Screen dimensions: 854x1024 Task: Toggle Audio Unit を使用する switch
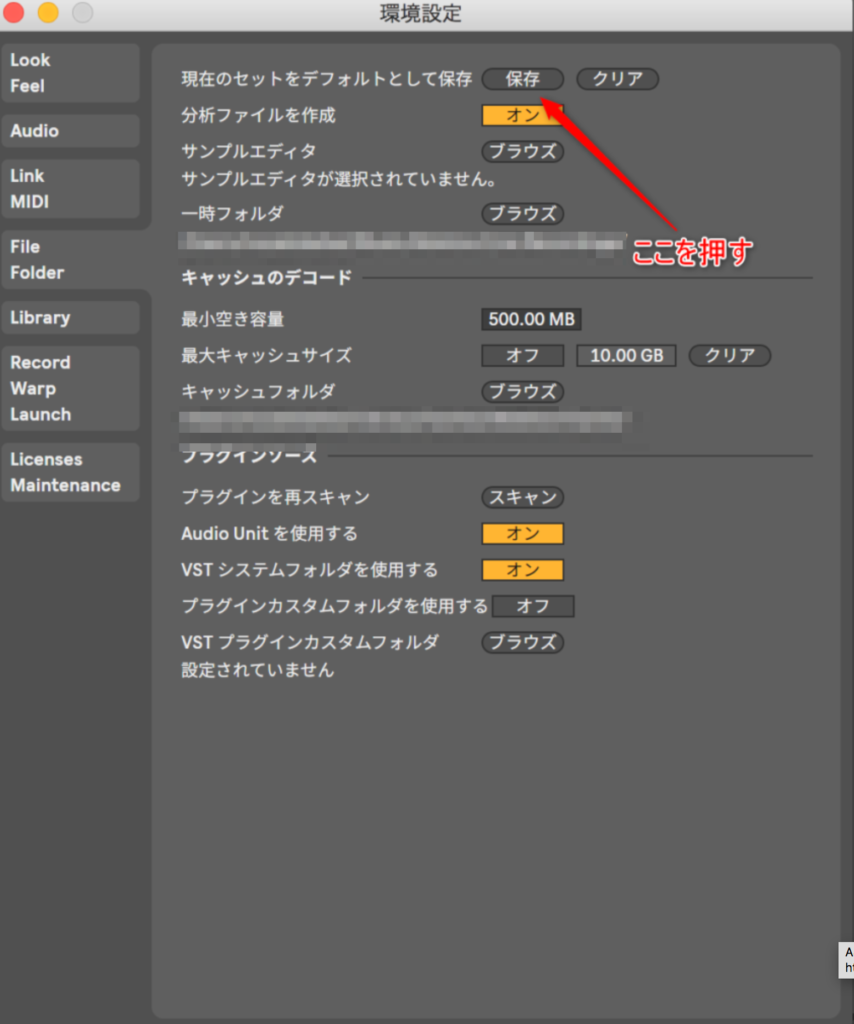click(522, 534)
